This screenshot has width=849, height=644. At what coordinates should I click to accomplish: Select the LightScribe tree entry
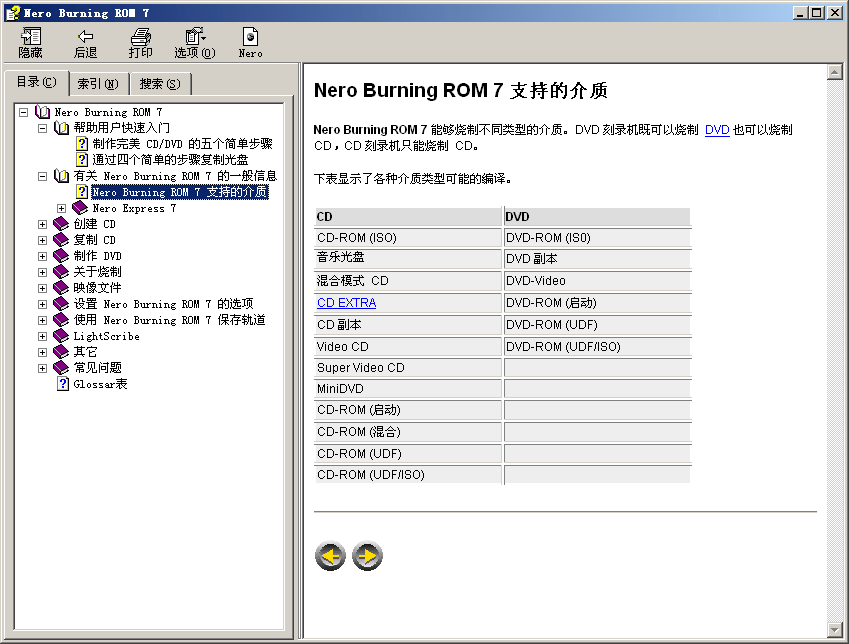107,336
